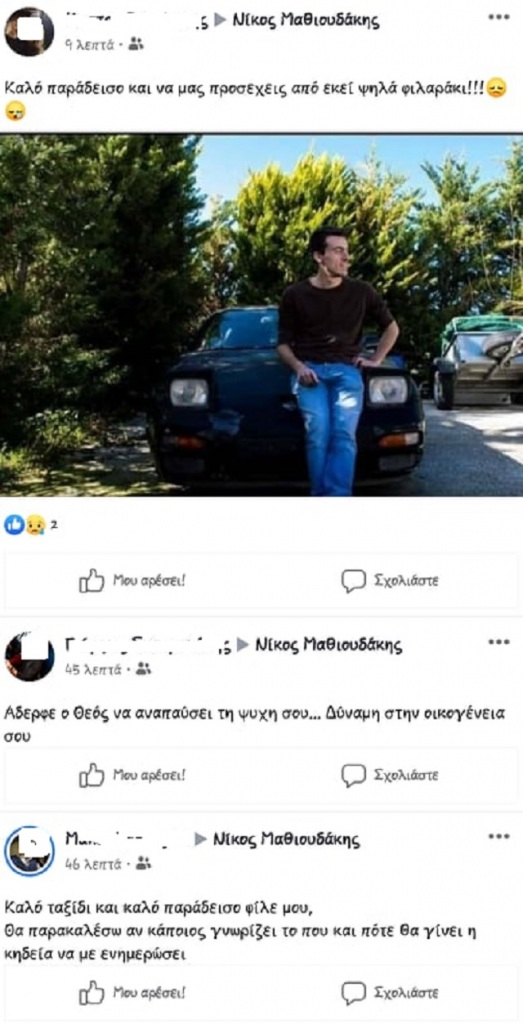Open the photo of the man leaning on the car
Viewport: 523px width, 1024px height.
pyautogui.click(x=261, y=315)
